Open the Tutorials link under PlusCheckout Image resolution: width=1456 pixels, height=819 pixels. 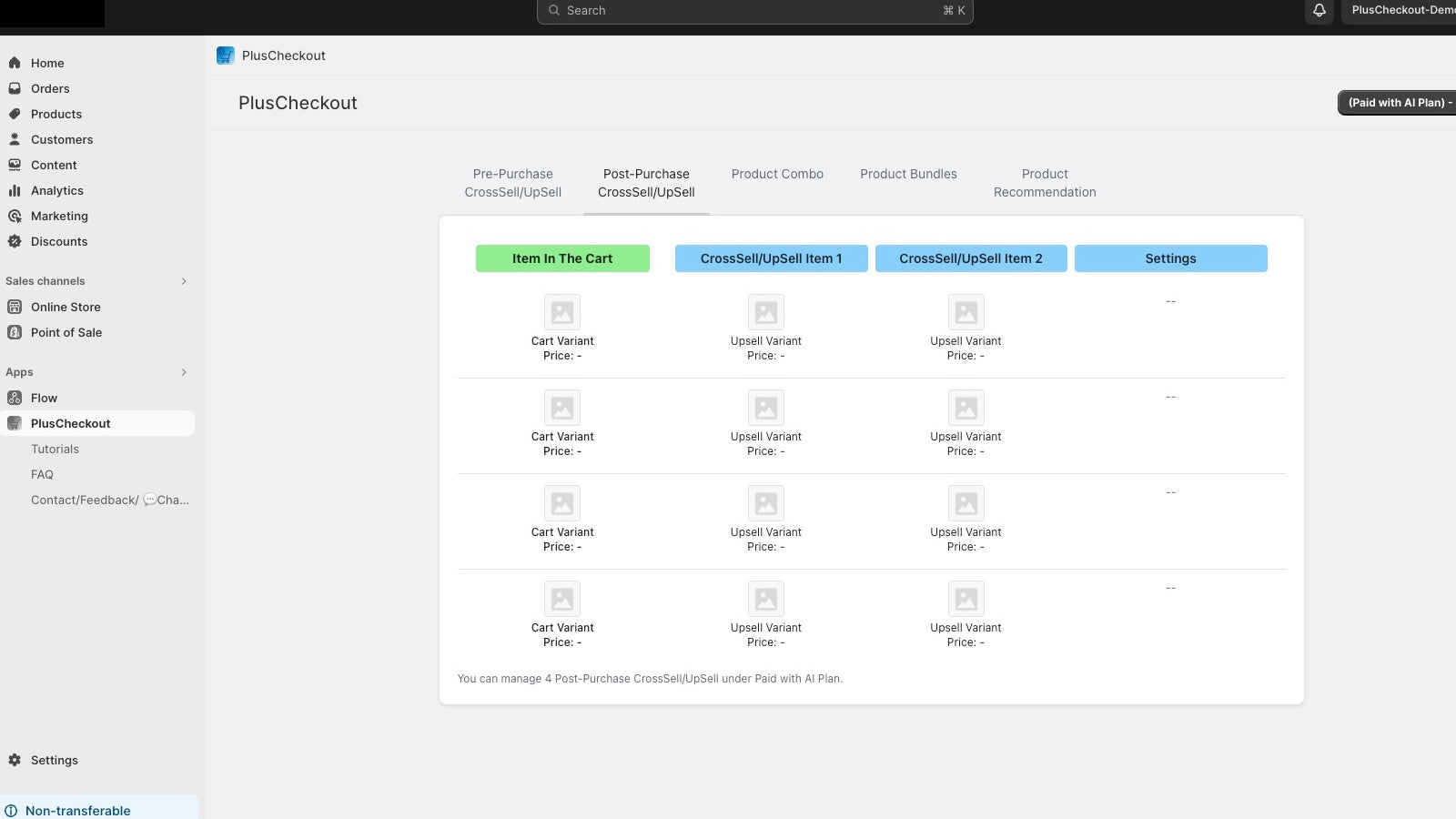pyautogui.click(x=55, y=449)
